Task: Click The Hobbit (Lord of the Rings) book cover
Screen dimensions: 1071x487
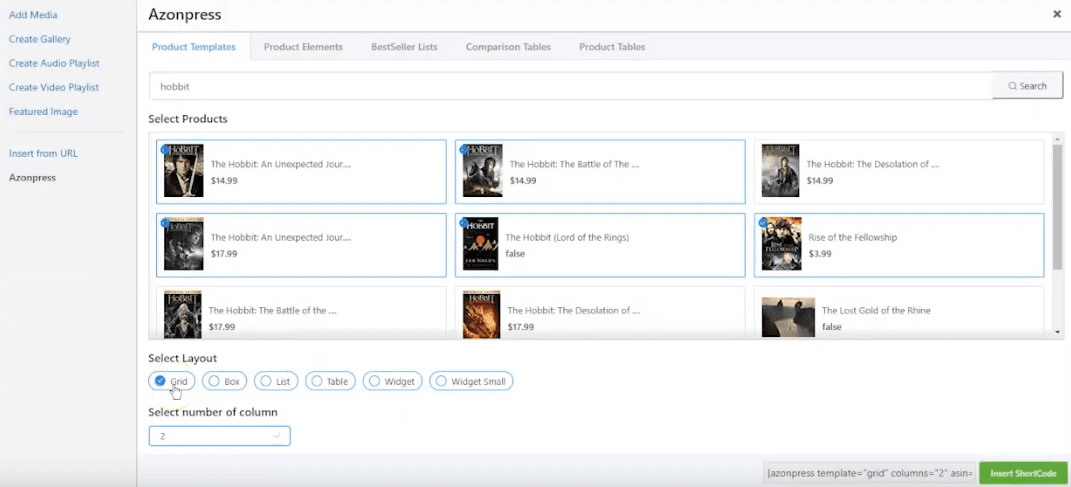Action: (x=480, y=245)
